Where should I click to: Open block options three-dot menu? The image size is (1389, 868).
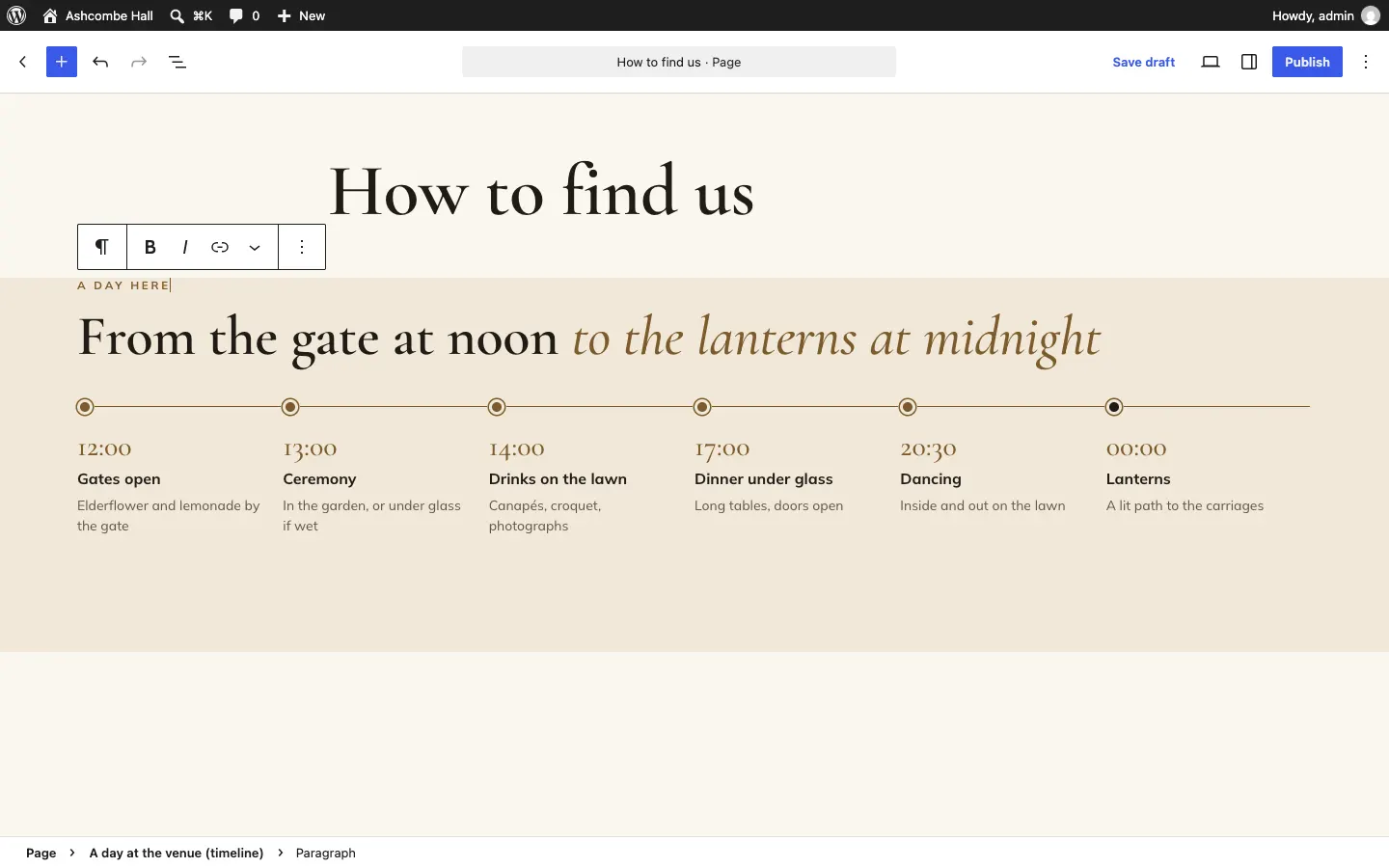(302, 247)
